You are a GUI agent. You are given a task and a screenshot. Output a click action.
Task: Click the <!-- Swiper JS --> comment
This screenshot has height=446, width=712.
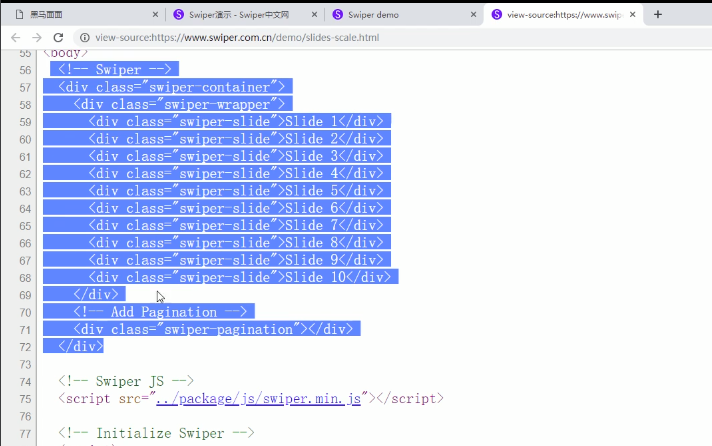126,381
